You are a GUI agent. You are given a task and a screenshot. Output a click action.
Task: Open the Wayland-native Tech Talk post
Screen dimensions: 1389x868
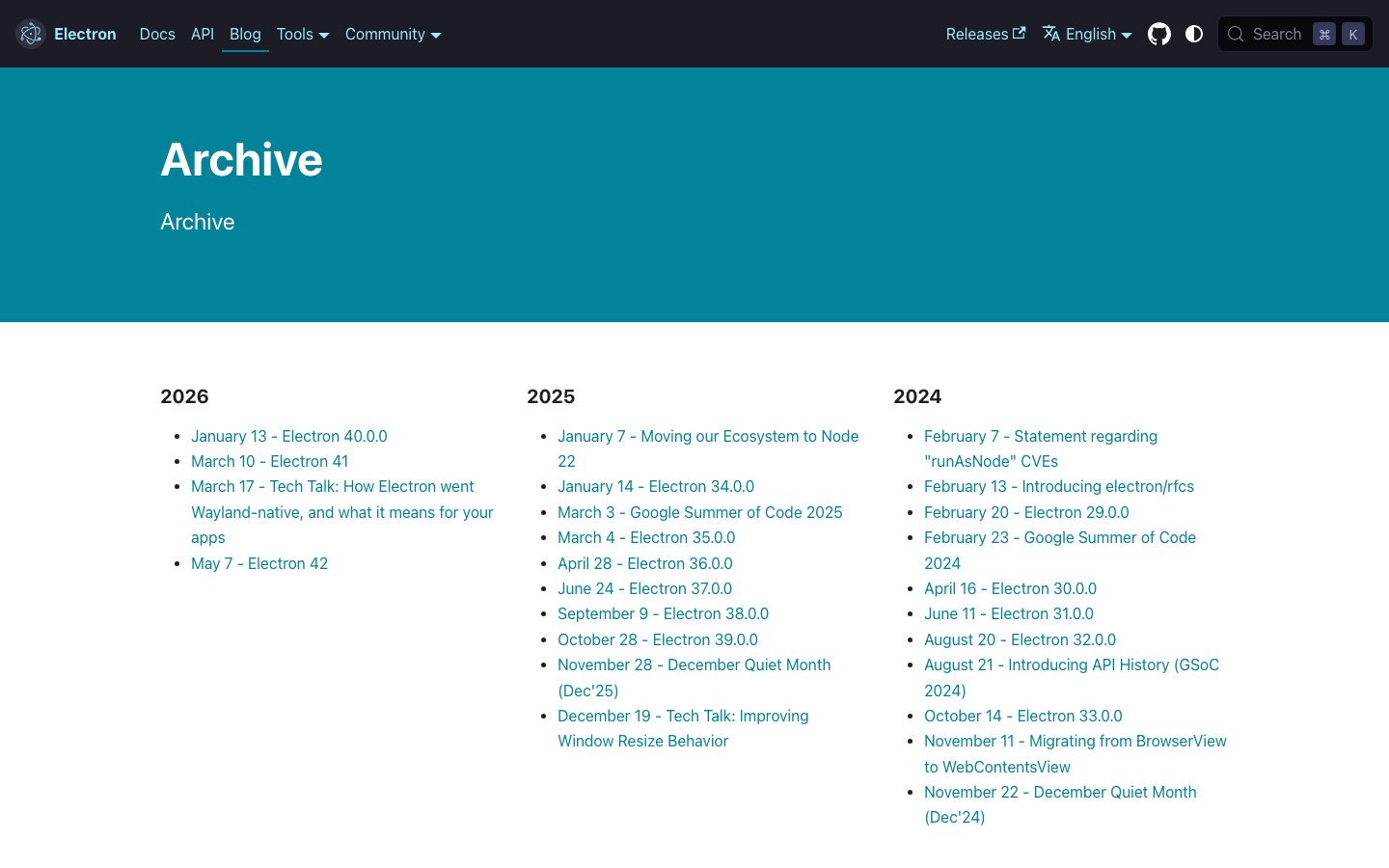(x=342, y=512)
